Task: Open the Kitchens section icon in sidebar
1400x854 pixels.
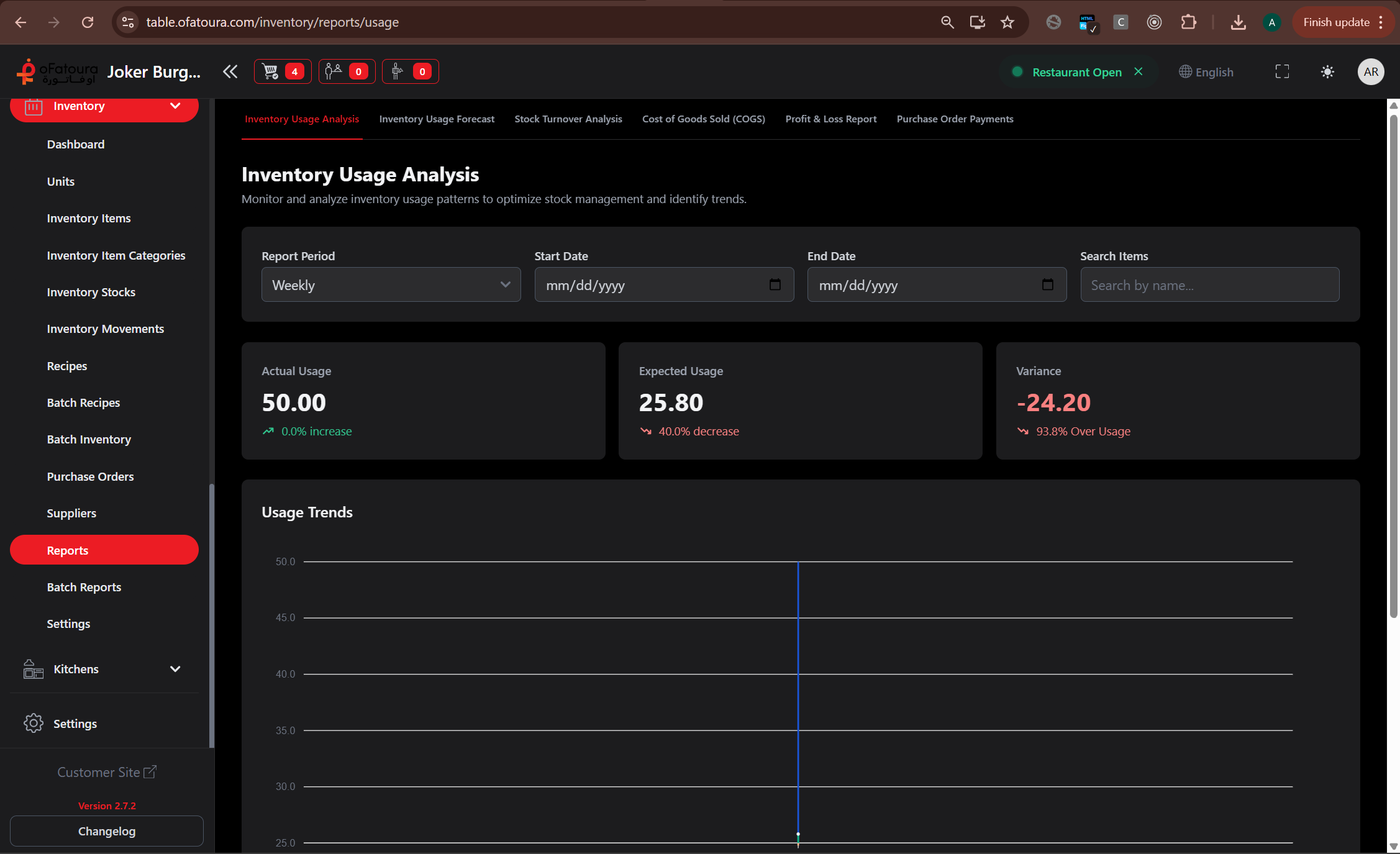Action: (32, 669)
